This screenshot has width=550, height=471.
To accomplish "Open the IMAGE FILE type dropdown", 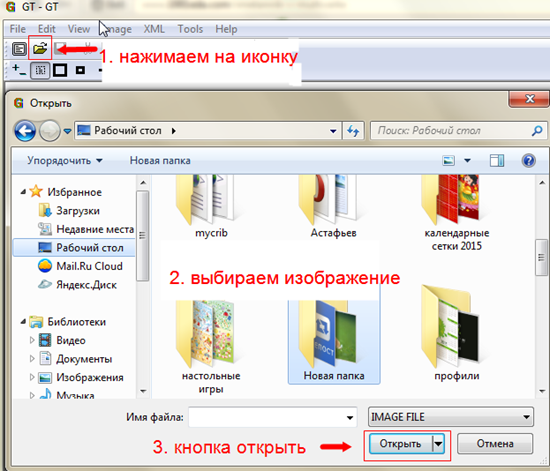I will pyautogui.click(x=451, y=417).
